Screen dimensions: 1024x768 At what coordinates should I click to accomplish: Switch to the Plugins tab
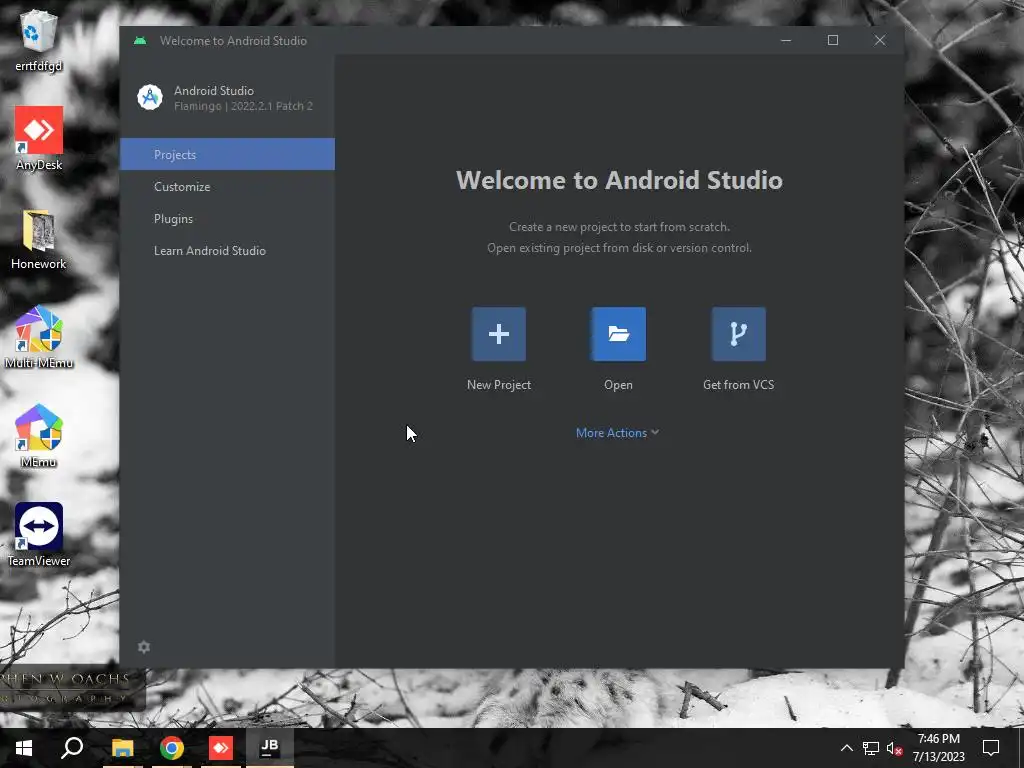[227, 218]
